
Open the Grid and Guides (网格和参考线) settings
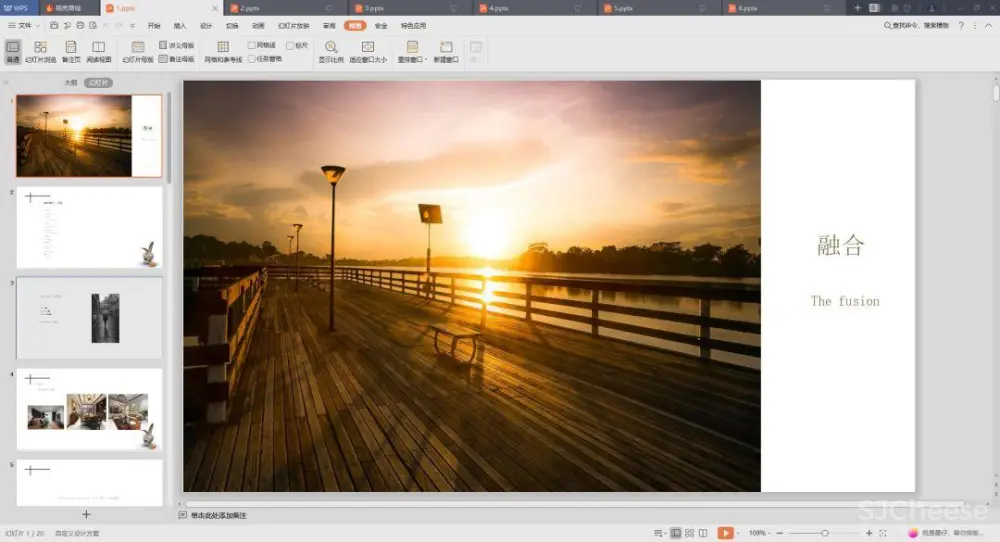[x=223, y=52]
